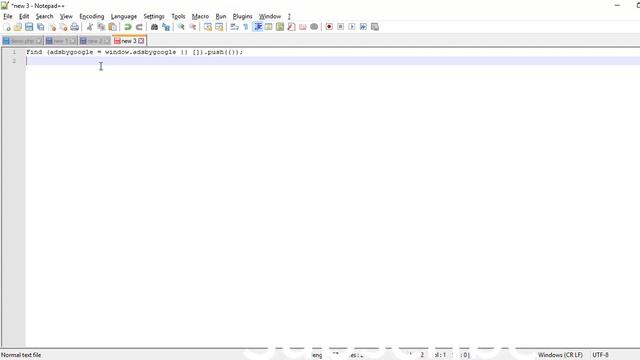Viewport: 640px width, 360px height.
Task: Click the Close All documents toolbar icon
Action: 63,27
